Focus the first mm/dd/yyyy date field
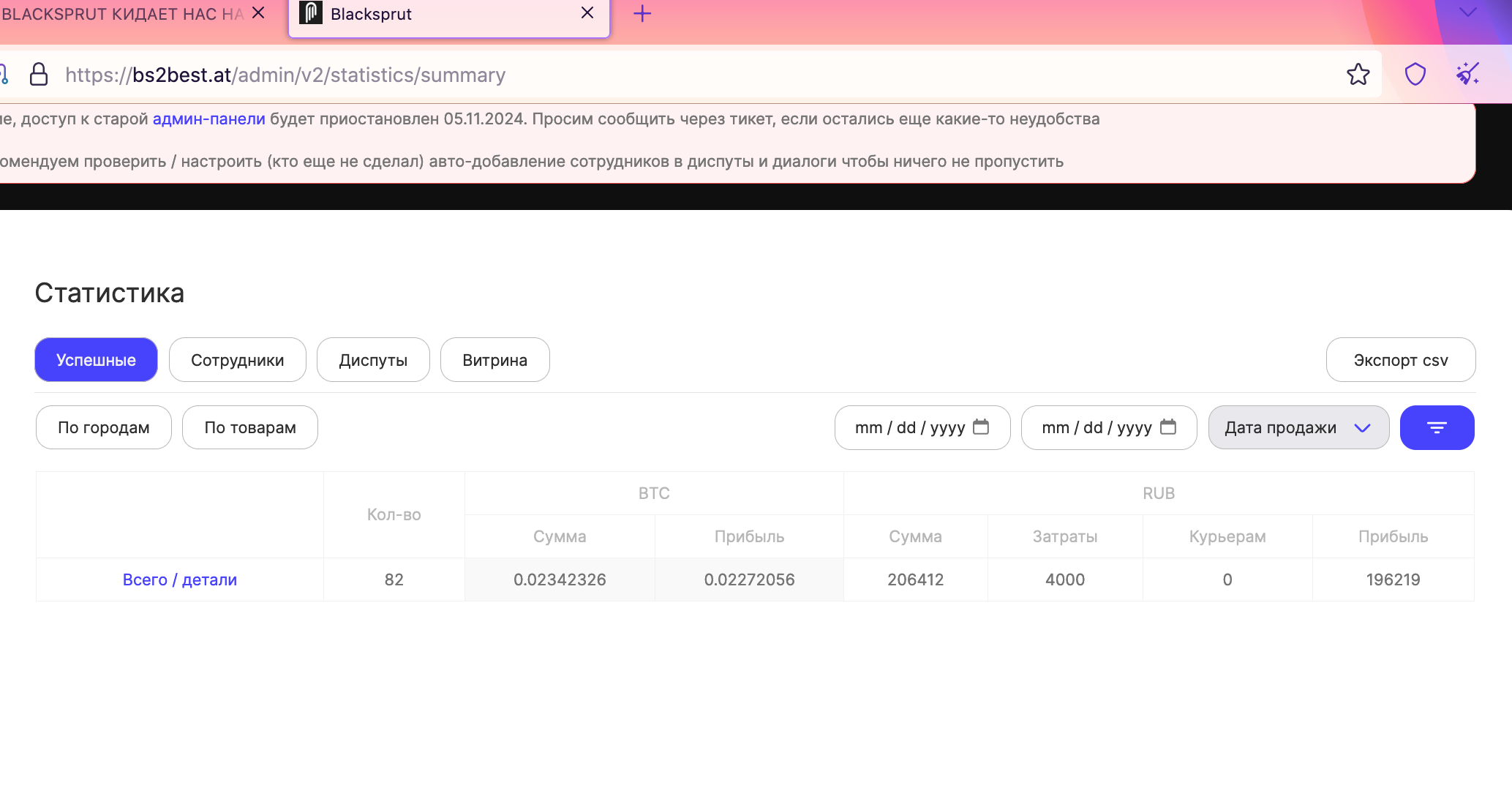The height and width of the screenshot is (810, 1512). (922, 427)
